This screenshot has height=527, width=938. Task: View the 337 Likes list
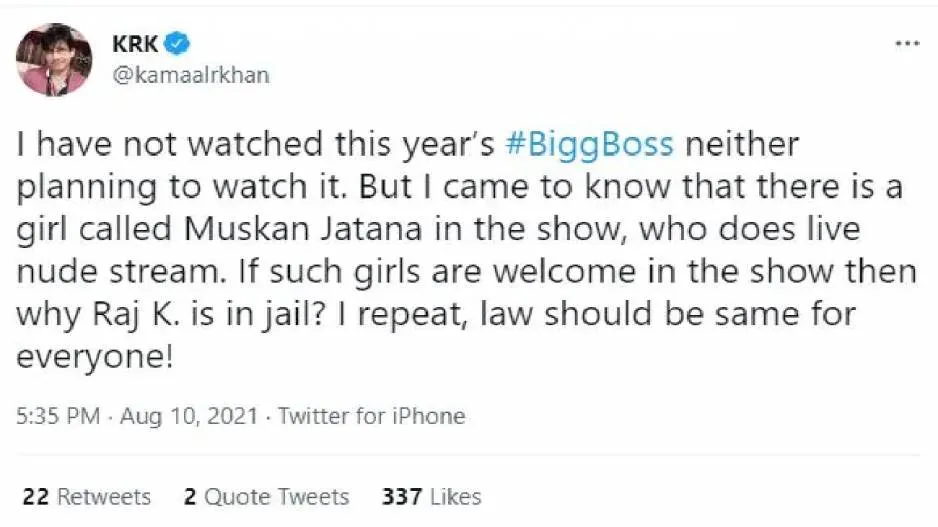coord(431,496)
